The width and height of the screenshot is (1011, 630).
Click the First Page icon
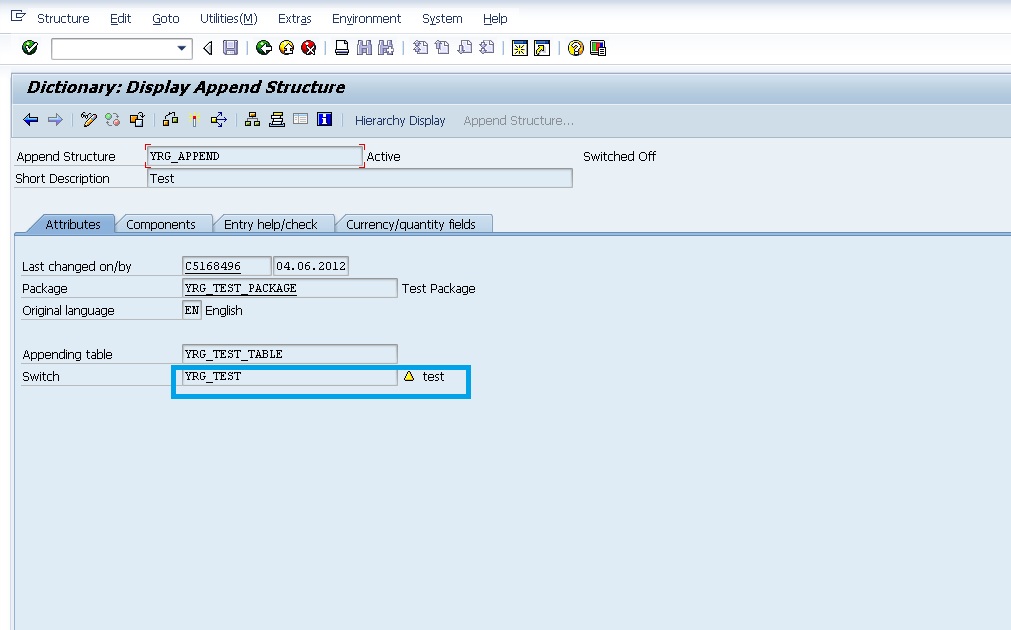420,48
